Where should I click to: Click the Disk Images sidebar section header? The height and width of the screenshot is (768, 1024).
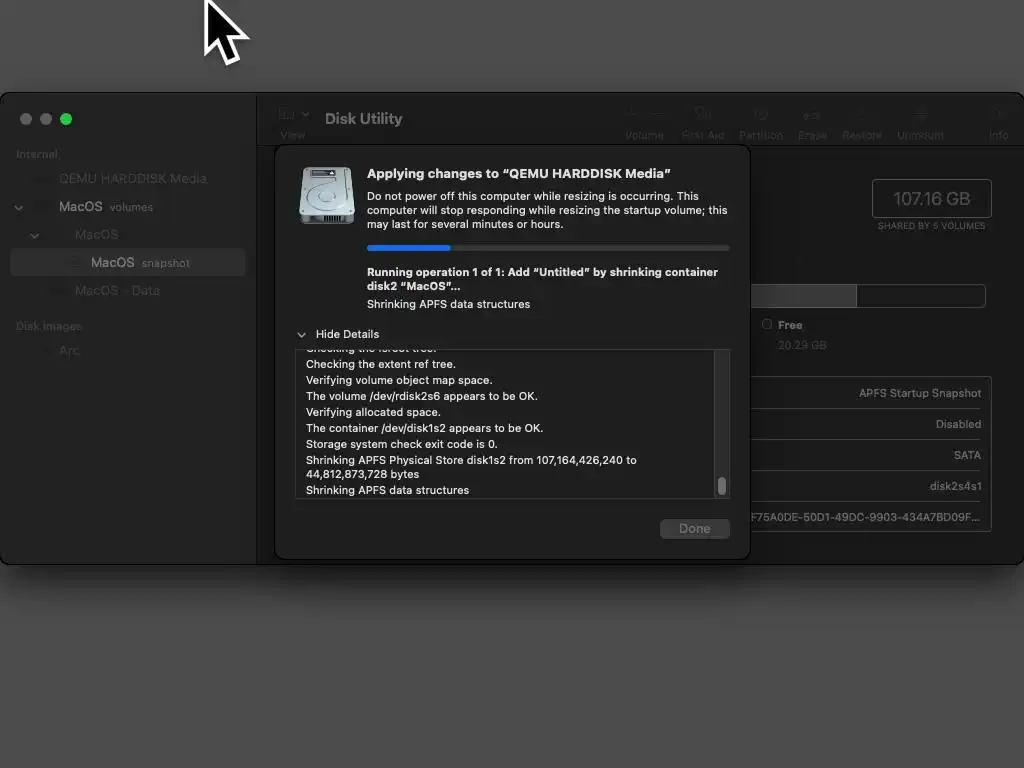click(49, 326)
